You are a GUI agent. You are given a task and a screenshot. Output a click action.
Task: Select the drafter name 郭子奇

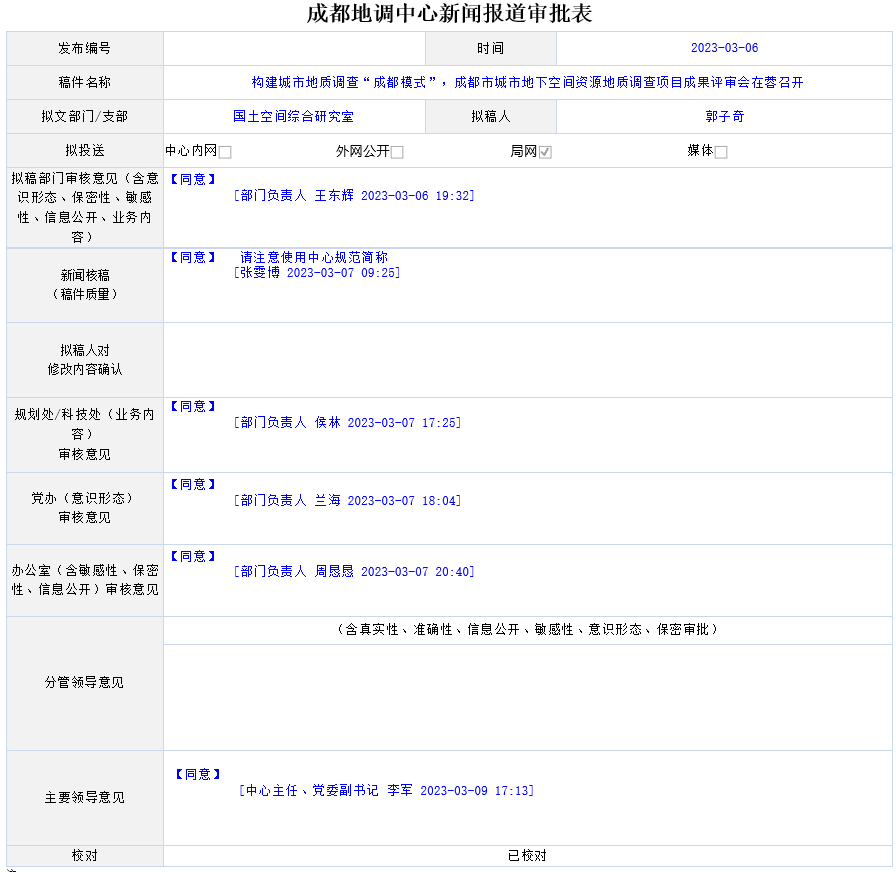coord(724,117)
